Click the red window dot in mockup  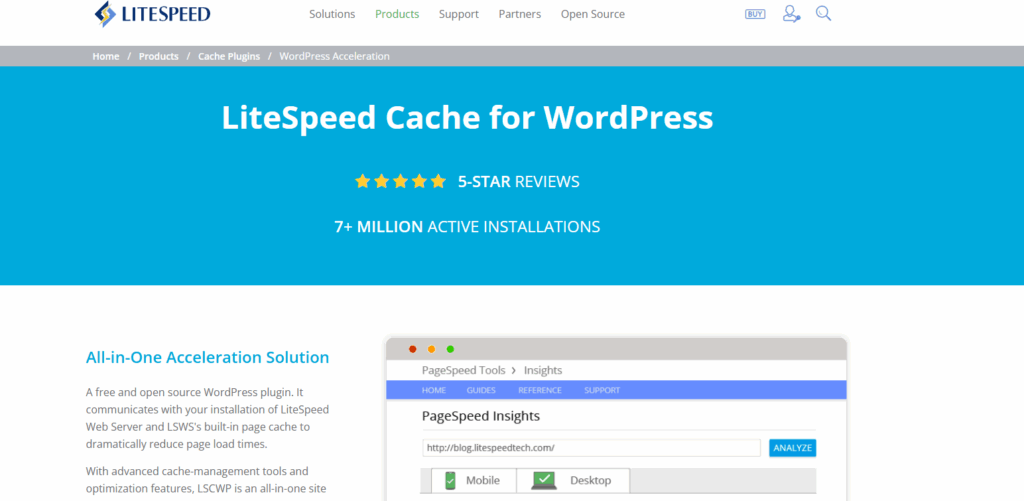click(412, 349)
